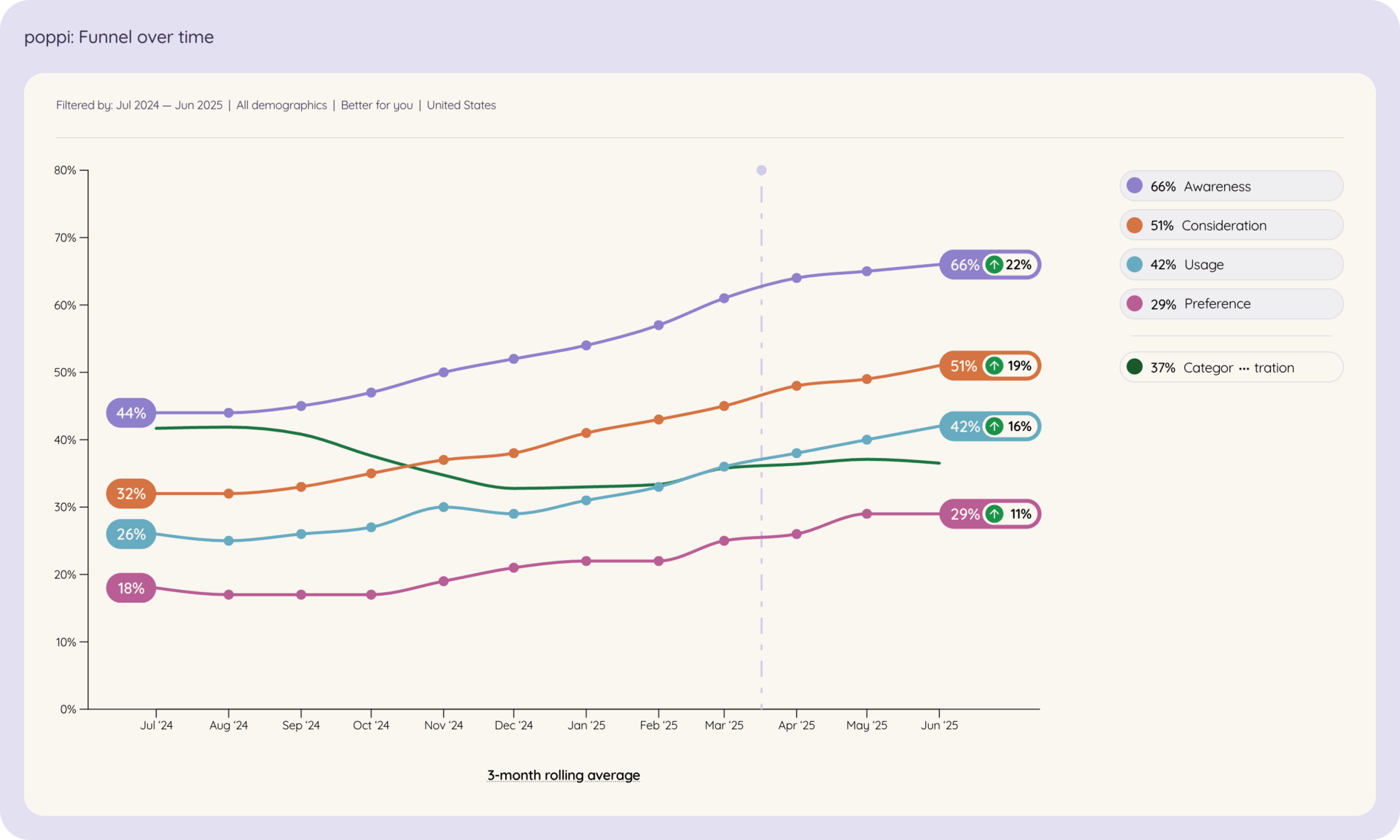Click the green up-arrow icon beside 16%
1400x840 pixels.
pyautogui.click(x=995, y=427)
